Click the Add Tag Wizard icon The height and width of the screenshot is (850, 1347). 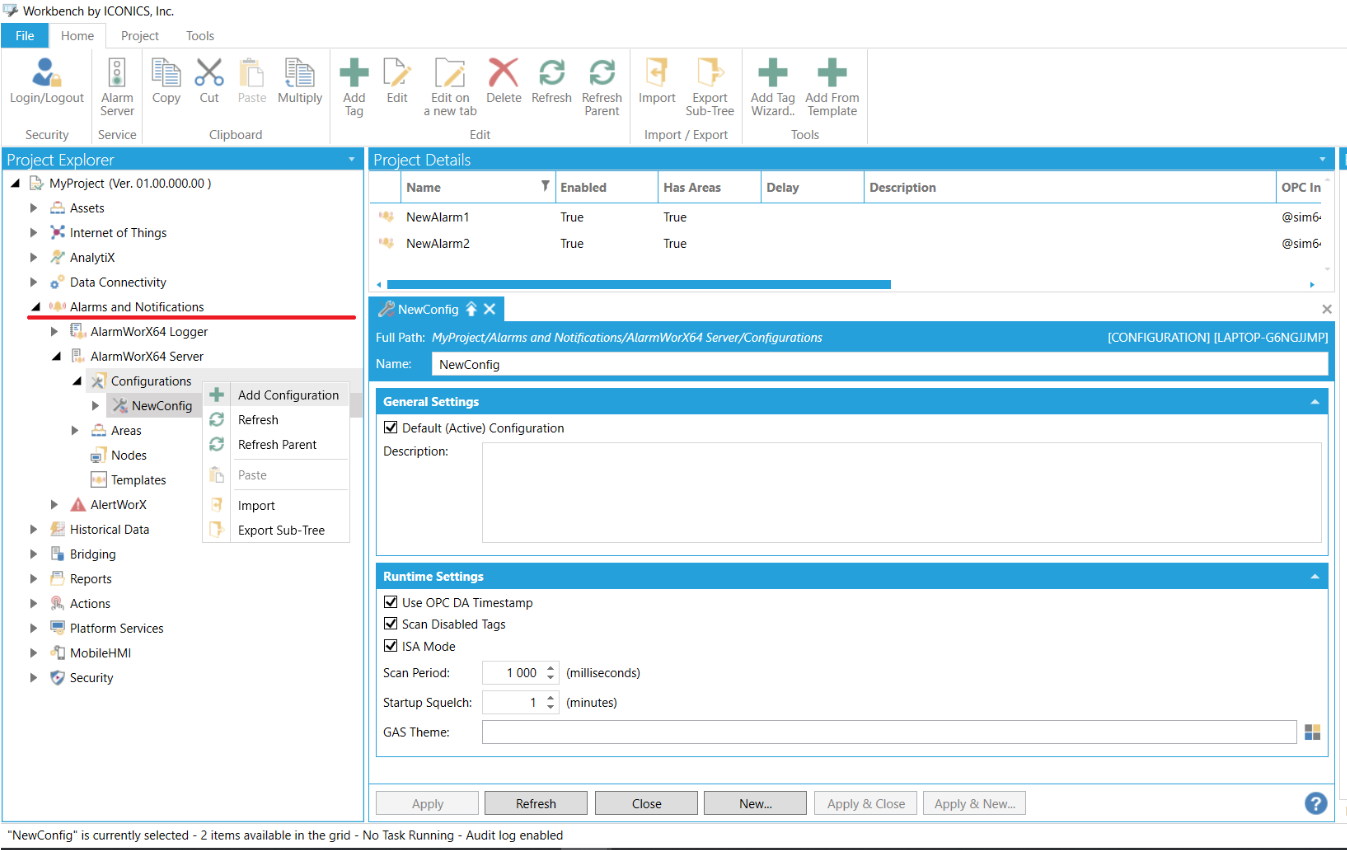pos(772,74)
